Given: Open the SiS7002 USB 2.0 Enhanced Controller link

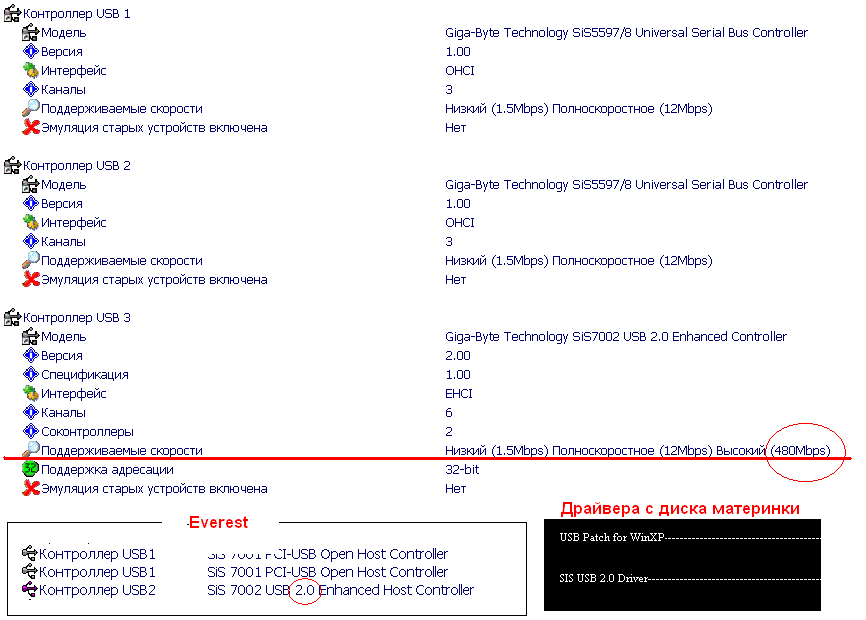Looking at the screenshot, I should click(x=615, y=337).
